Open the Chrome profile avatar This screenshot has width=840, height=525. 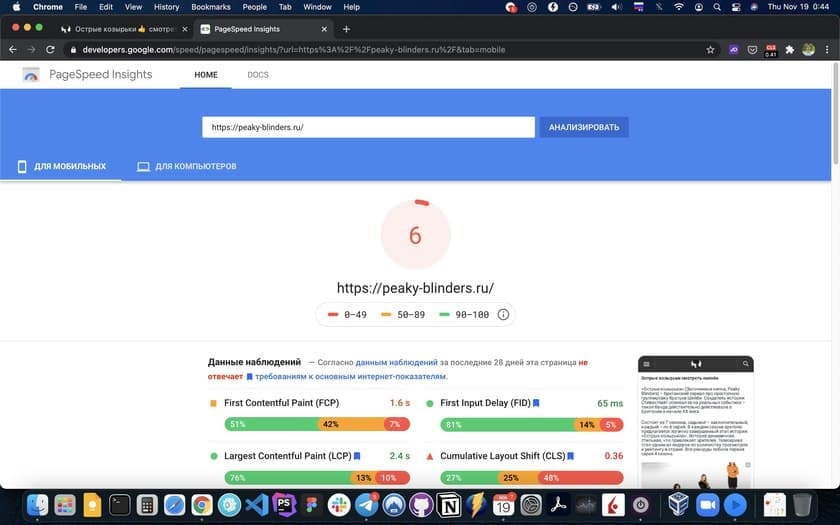point(808,50)
